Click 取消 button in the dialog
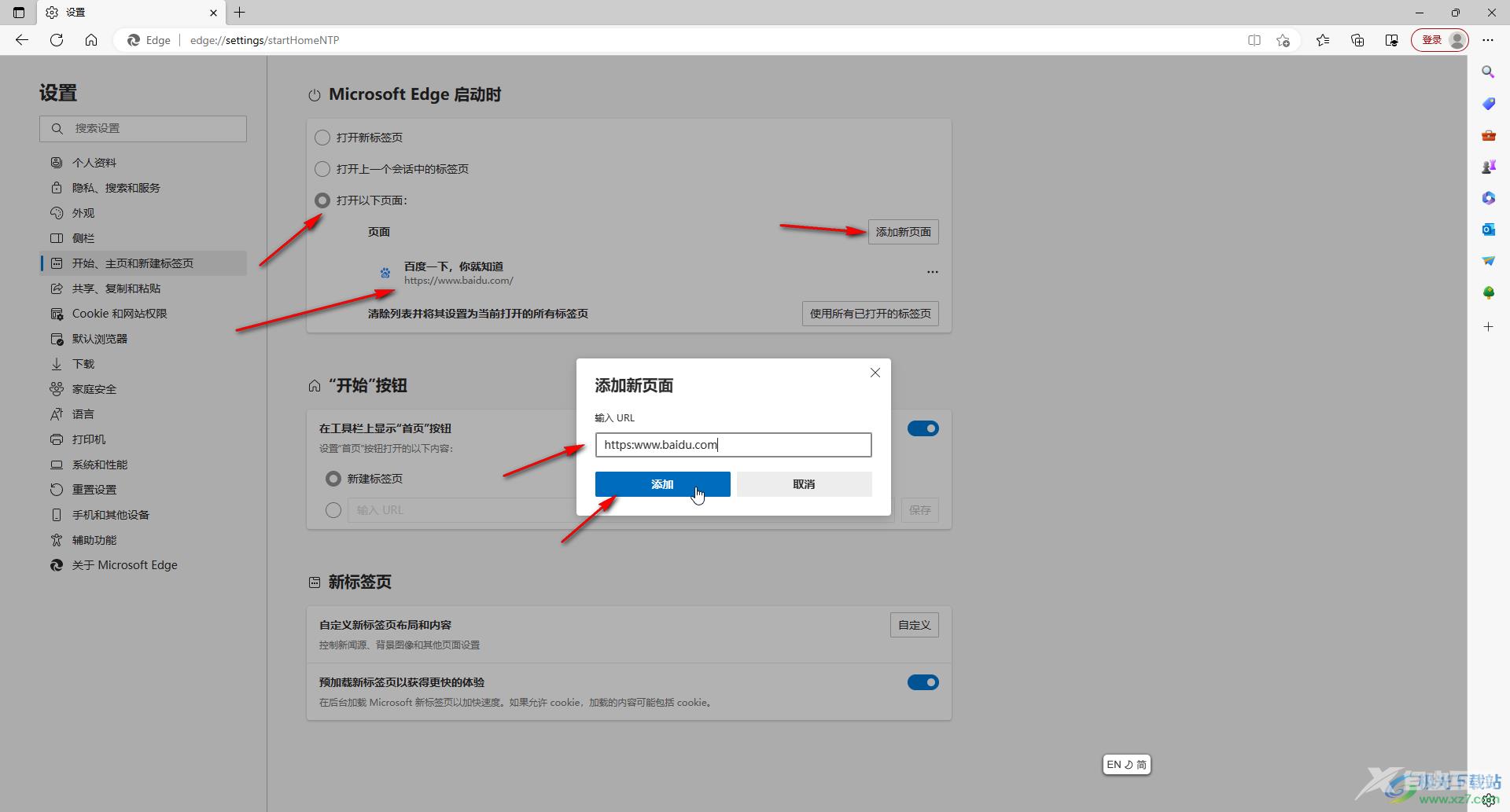The height and width of the screenshot is (812, 1510). (x=804, y=484)
